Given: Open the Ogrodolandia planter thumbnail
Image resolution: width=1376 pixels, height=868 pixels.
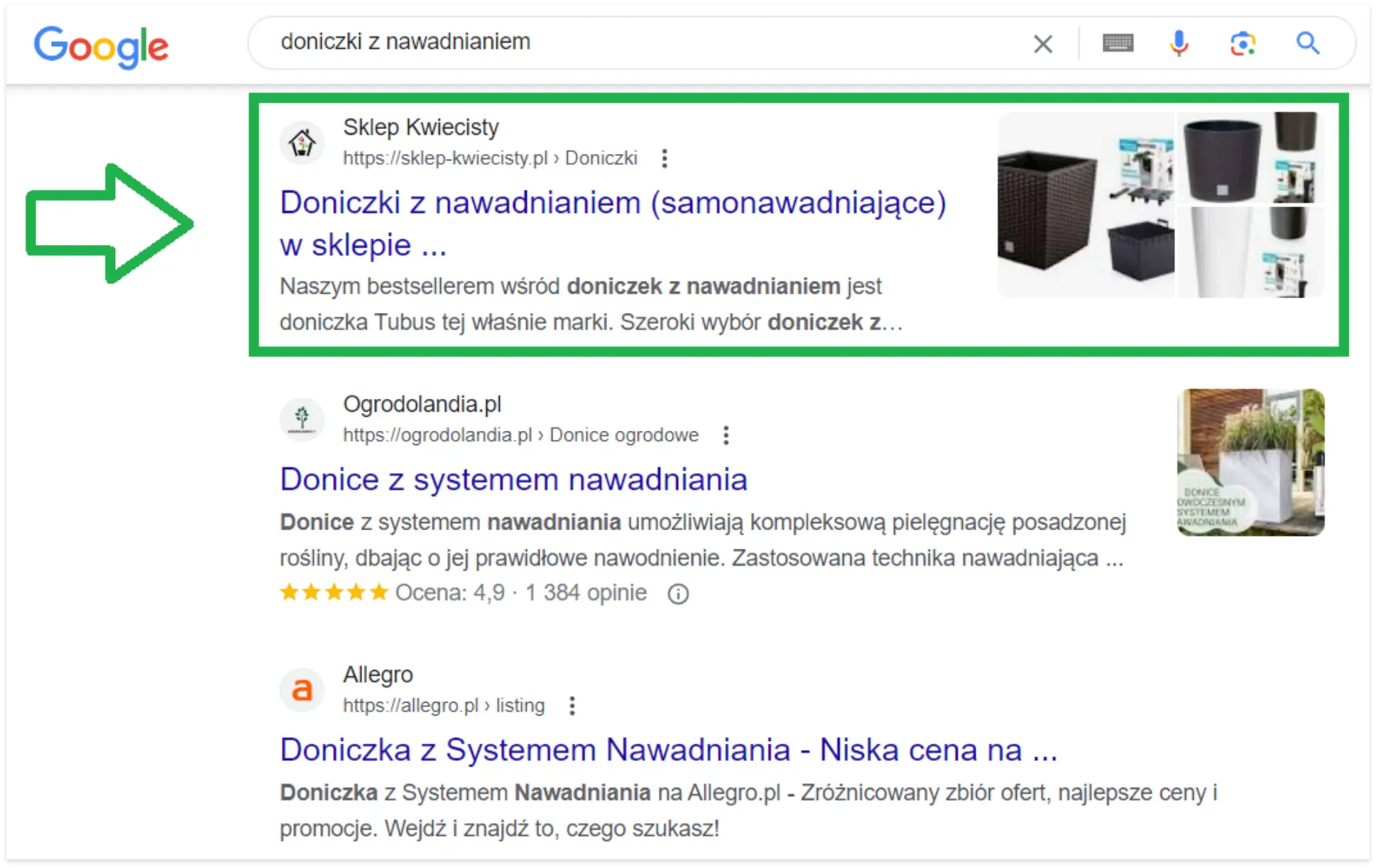Looking at the screenshot, I should tap(1250, 462).
